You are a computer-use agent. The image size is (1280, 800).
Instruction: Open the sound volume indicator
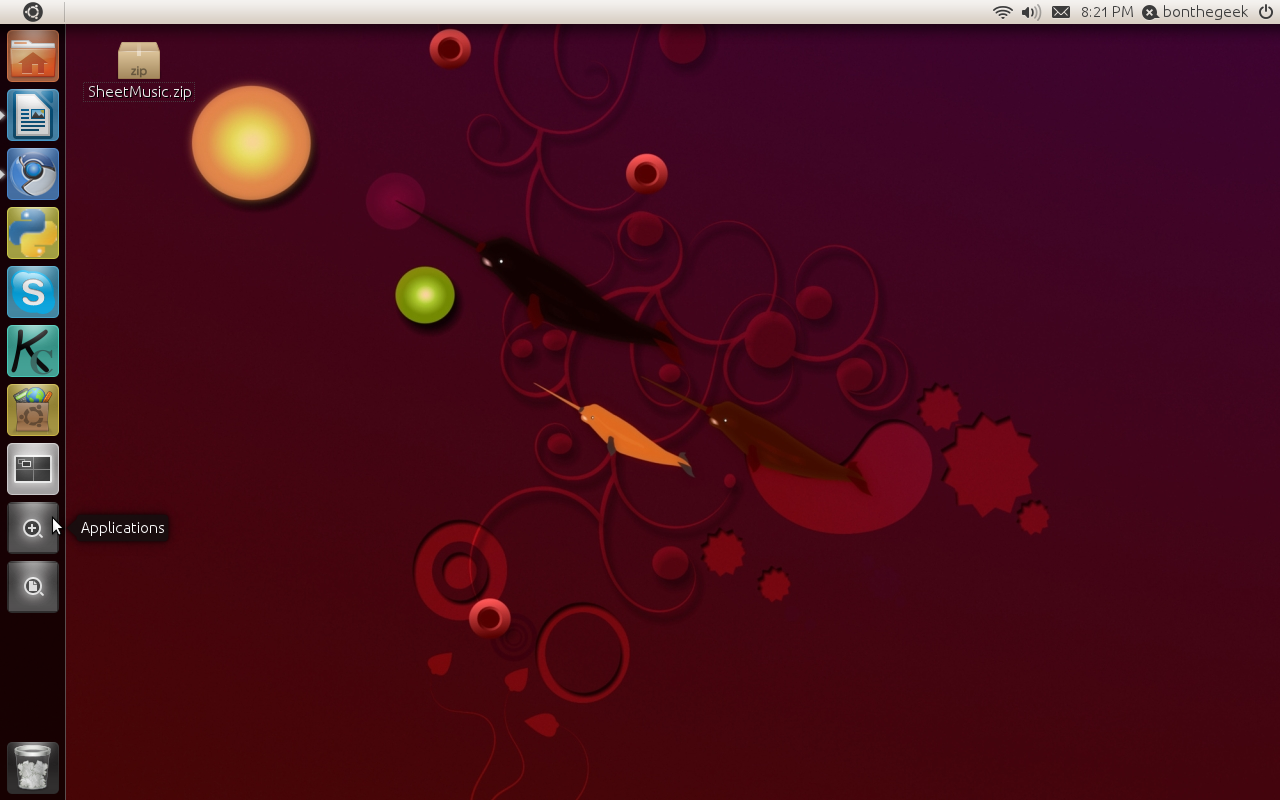coord(1031,12)
